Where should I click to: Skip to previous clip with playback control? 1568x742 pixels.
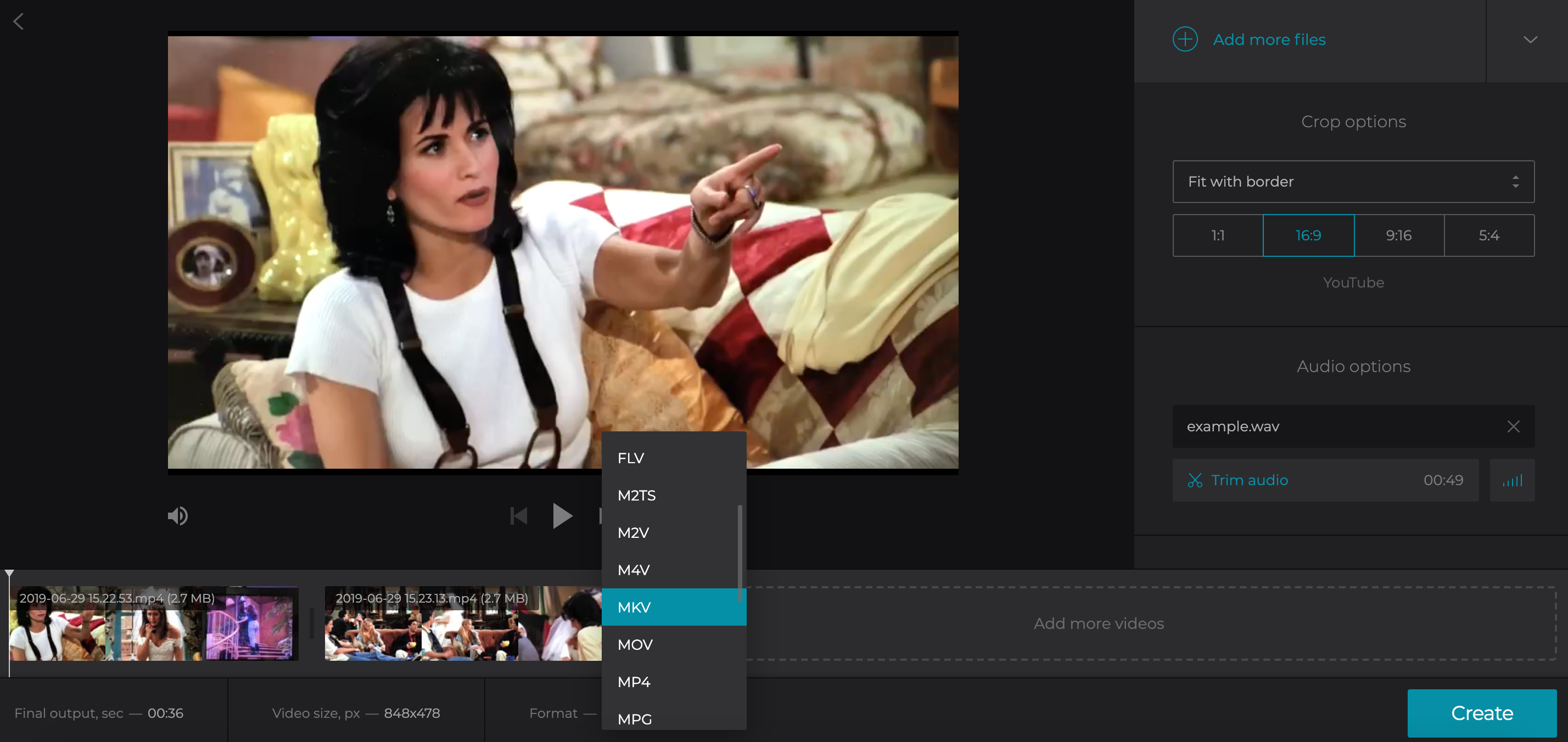pyautogui.click(x=519, y=515)
